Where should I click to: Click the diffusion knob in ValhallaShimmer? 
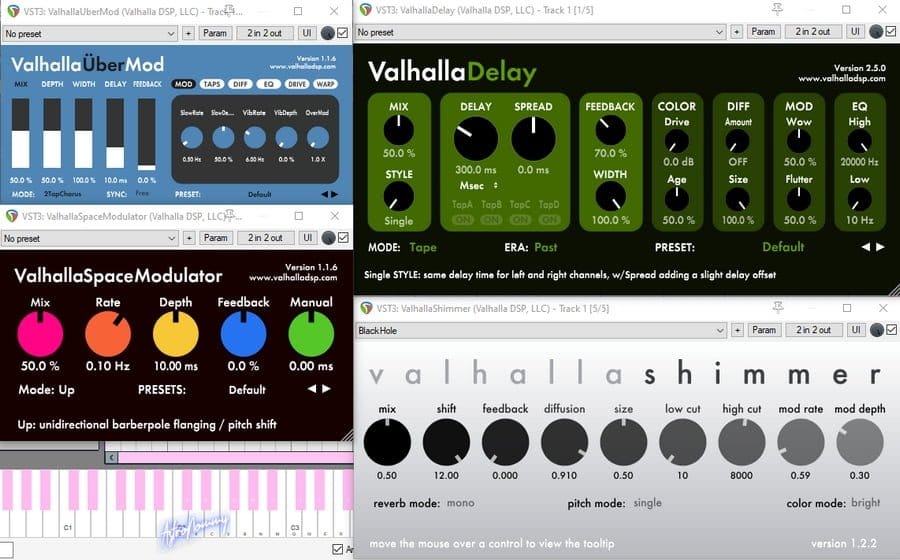[564, 442]
